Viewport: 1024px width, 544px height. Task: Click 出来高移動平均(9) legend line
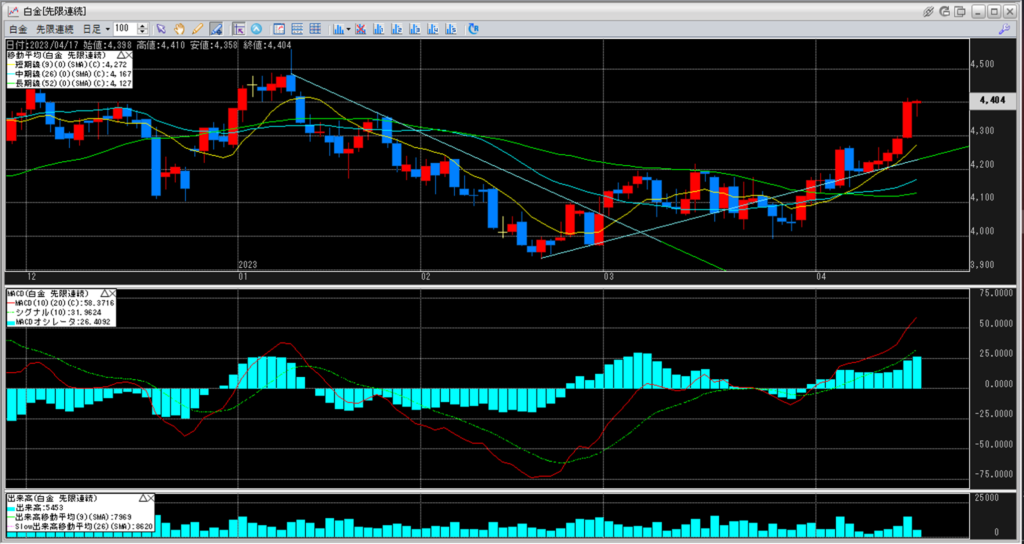click(x=70, y=517)
